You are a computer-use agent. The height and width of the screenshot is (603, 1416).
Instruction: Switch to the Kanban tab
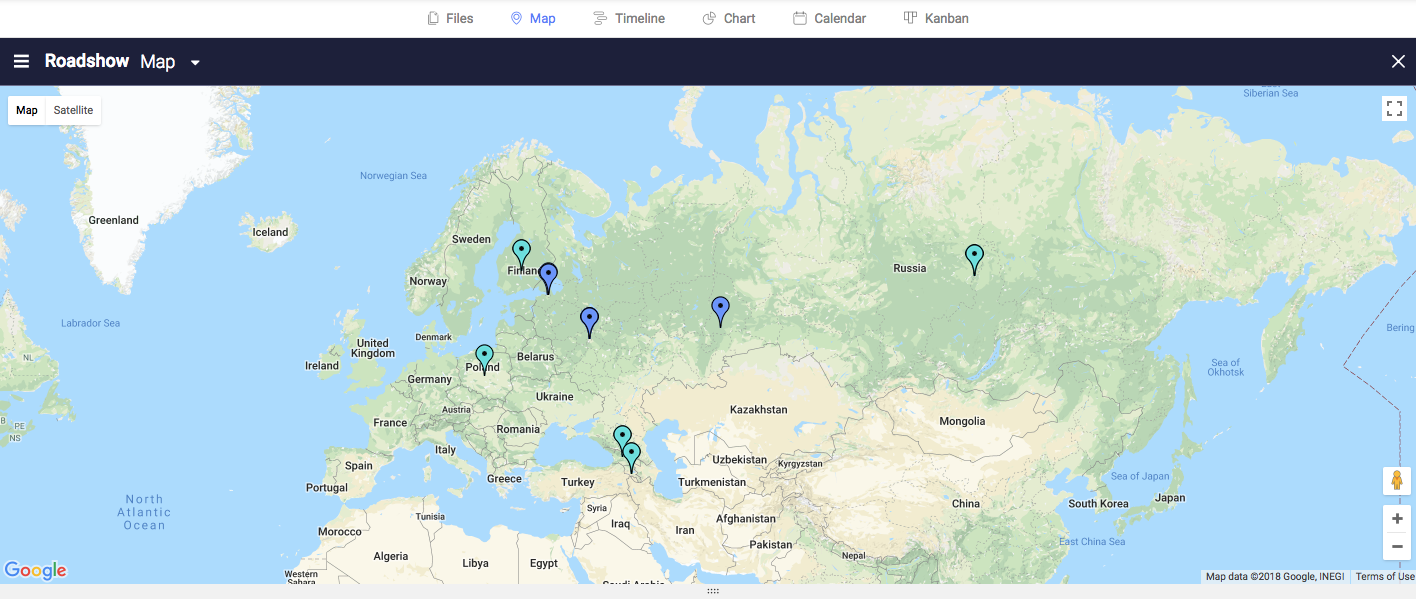[x=936, y=18]
